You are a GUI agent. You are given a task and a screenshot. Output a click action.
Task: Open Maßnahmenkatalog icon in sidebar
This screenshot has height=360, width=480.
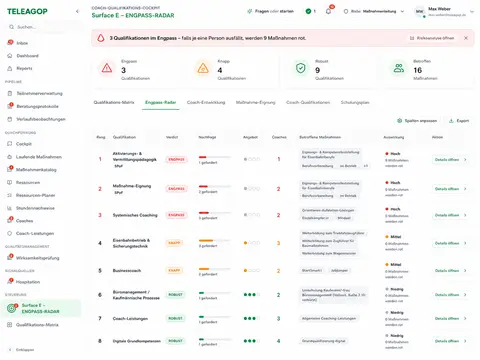10,169
